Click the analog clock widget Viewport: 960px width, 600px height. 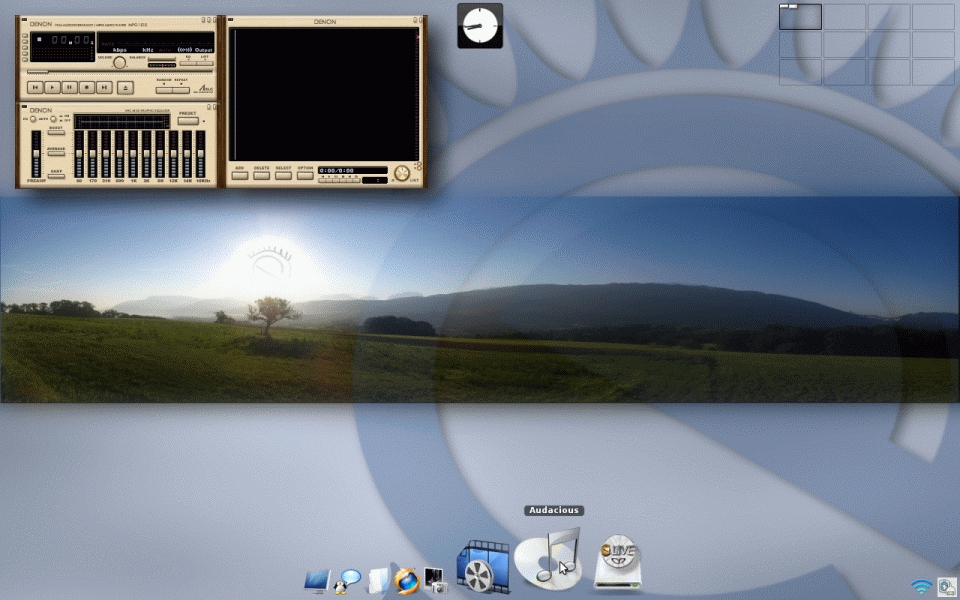point(480,26)
